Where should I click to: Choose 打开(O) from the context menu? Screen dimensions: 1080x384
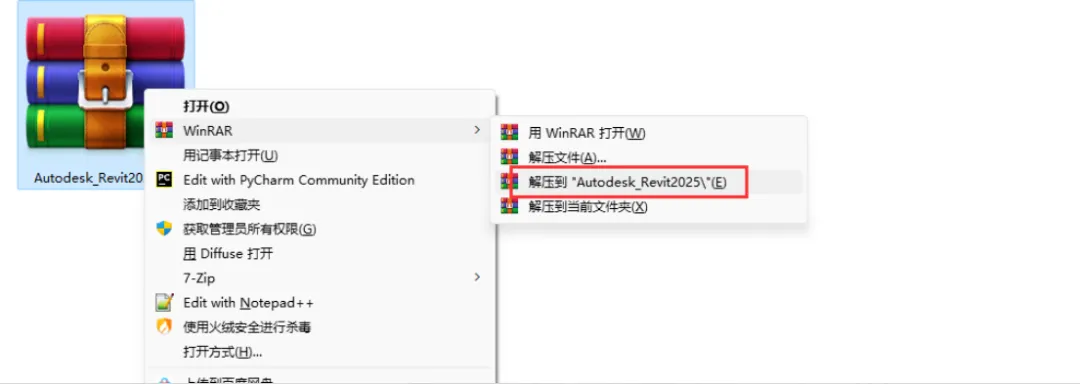point(321,106)
